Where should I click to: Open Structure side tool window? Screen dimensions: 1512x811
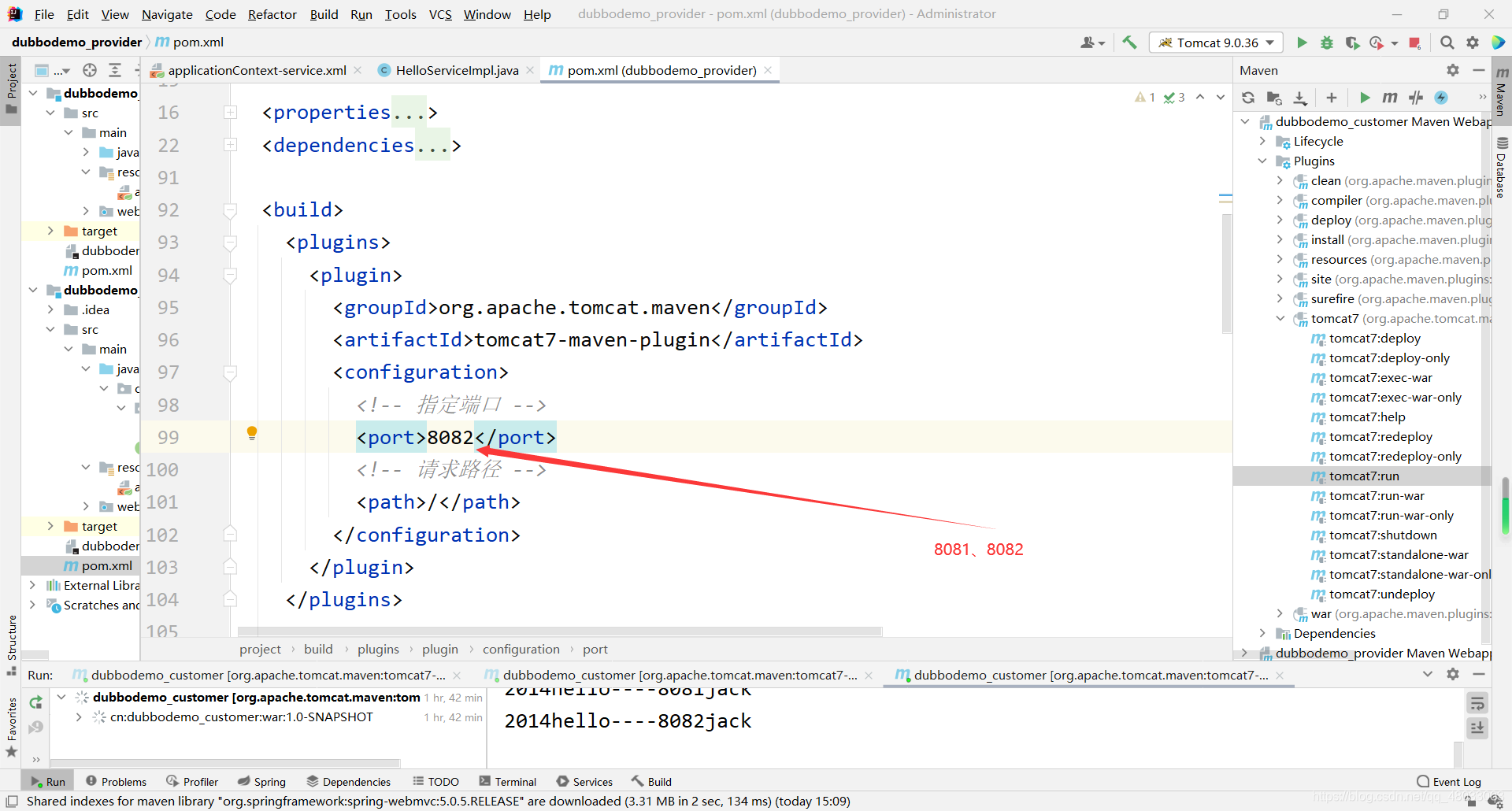[x=11, y=644]
